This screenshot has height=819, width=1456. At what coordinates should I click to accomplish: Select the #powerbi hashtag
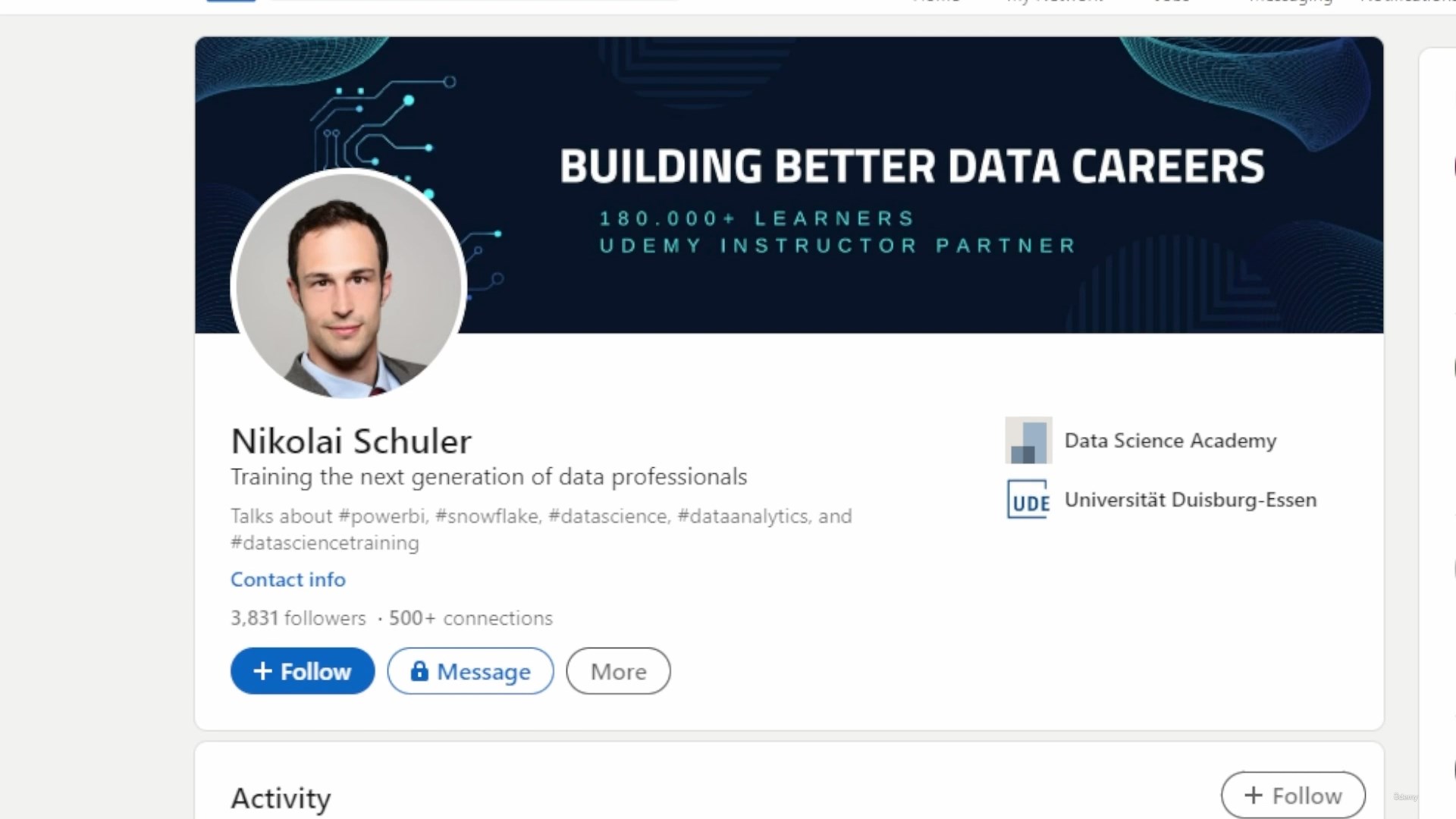click(384, 516)
